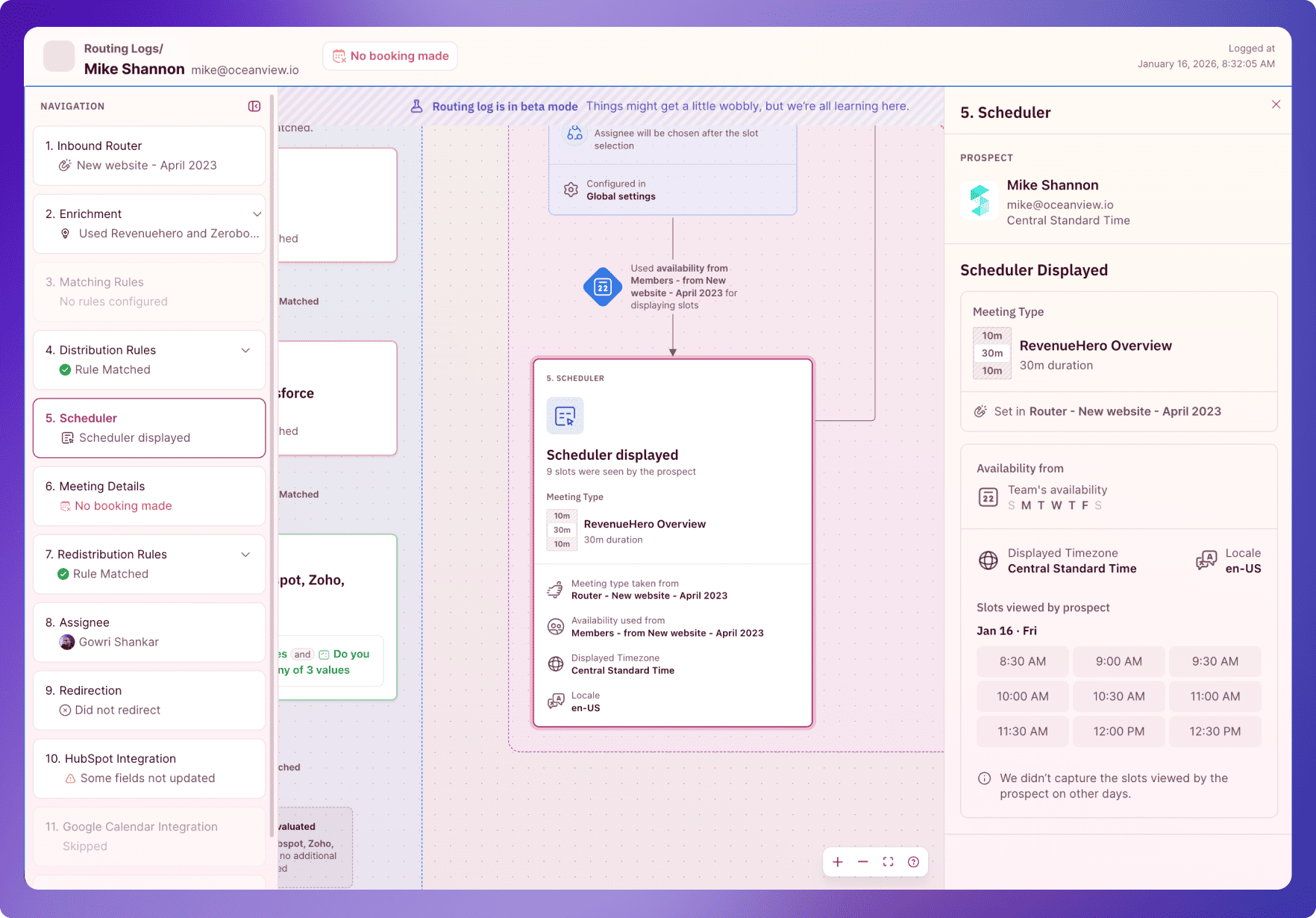The image size is (1316, 918).
Task: Click the header profile placeholder avatar
Action: [x=59, y=56]
